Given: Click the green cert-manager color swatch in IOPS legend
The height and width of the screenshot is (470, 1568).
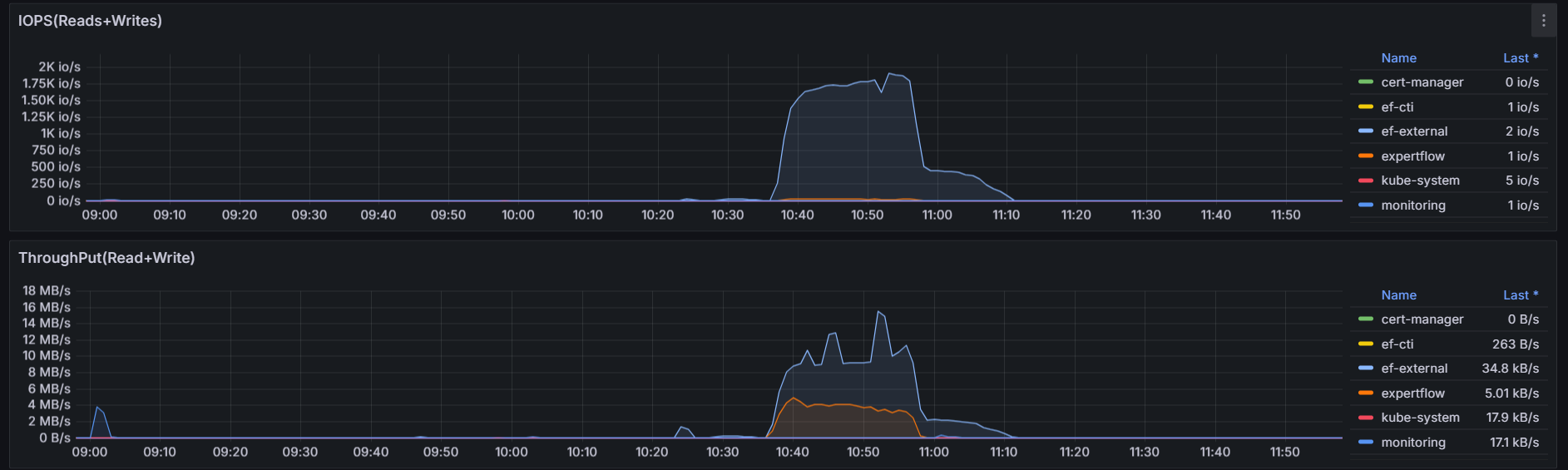Looking at the screenshot, I should point(1365,82).
